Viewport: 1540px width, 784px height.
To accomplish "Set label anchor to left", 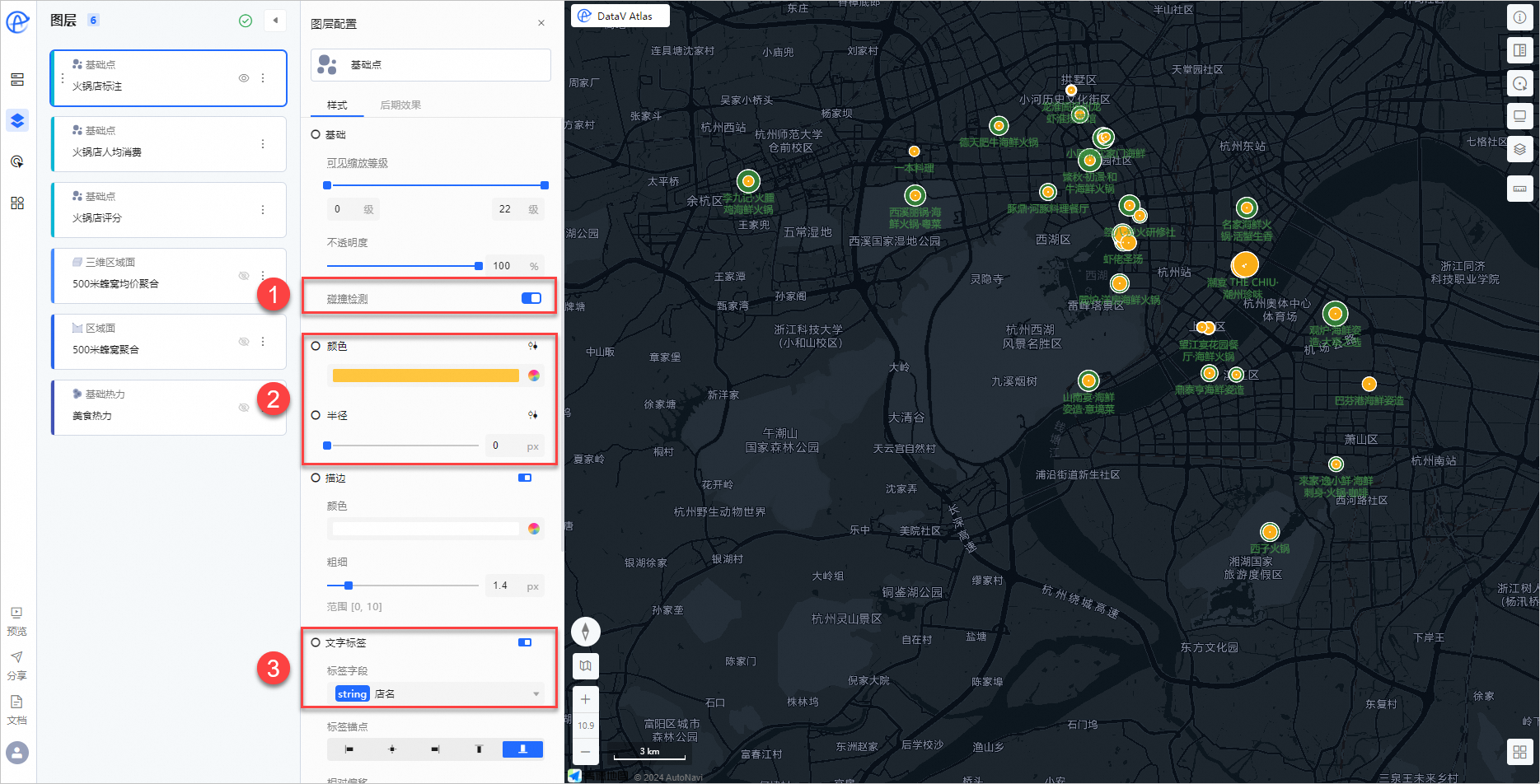I will pos(349,749).
